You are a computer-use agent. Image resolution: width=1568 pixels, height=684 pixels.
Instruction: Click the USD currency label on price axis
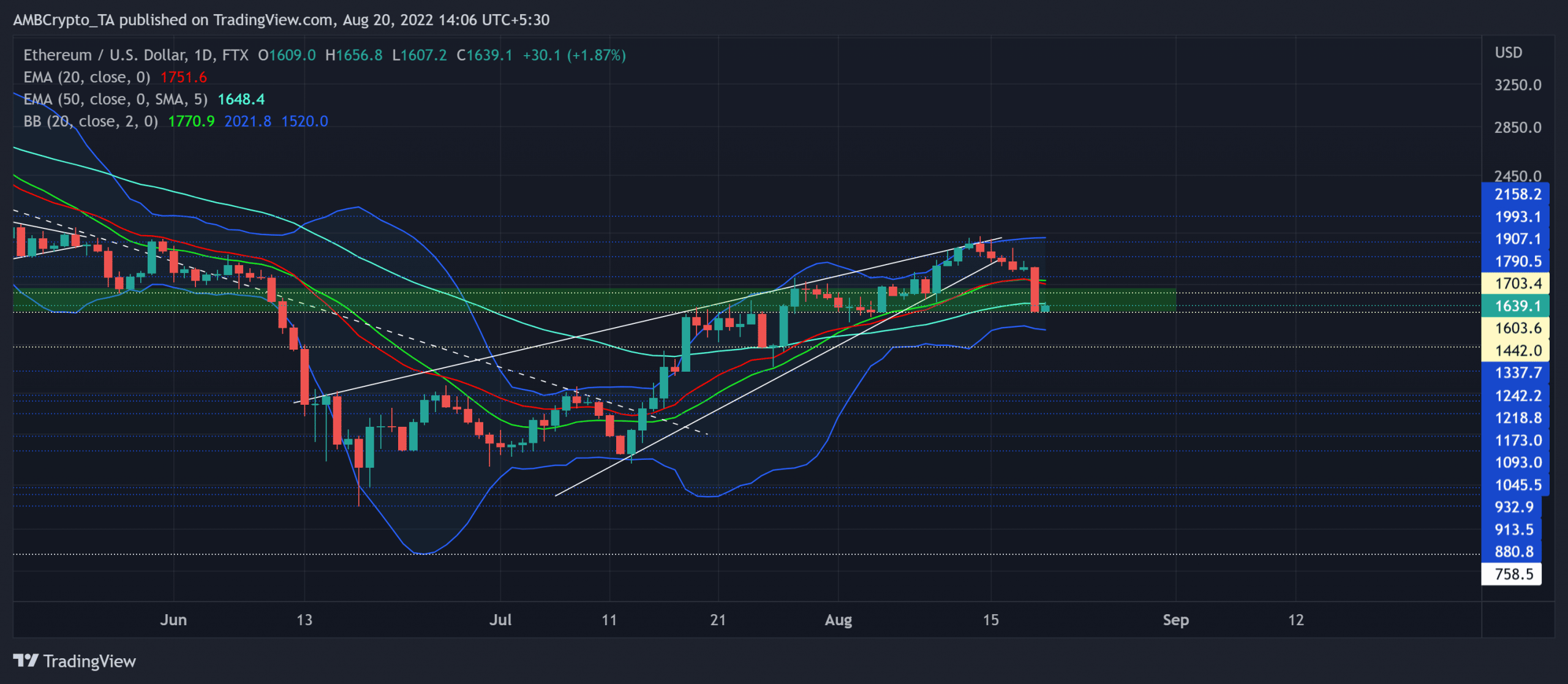(x=1508, y=53)
